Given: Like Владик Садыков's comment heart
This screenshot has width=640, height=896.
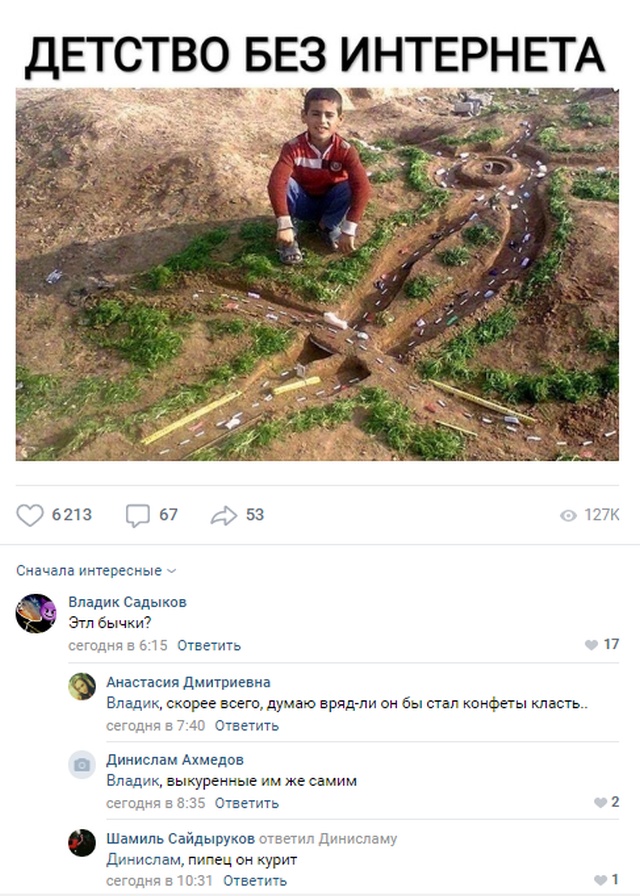Looking at the screenshot, I should (x=591, y=645).
